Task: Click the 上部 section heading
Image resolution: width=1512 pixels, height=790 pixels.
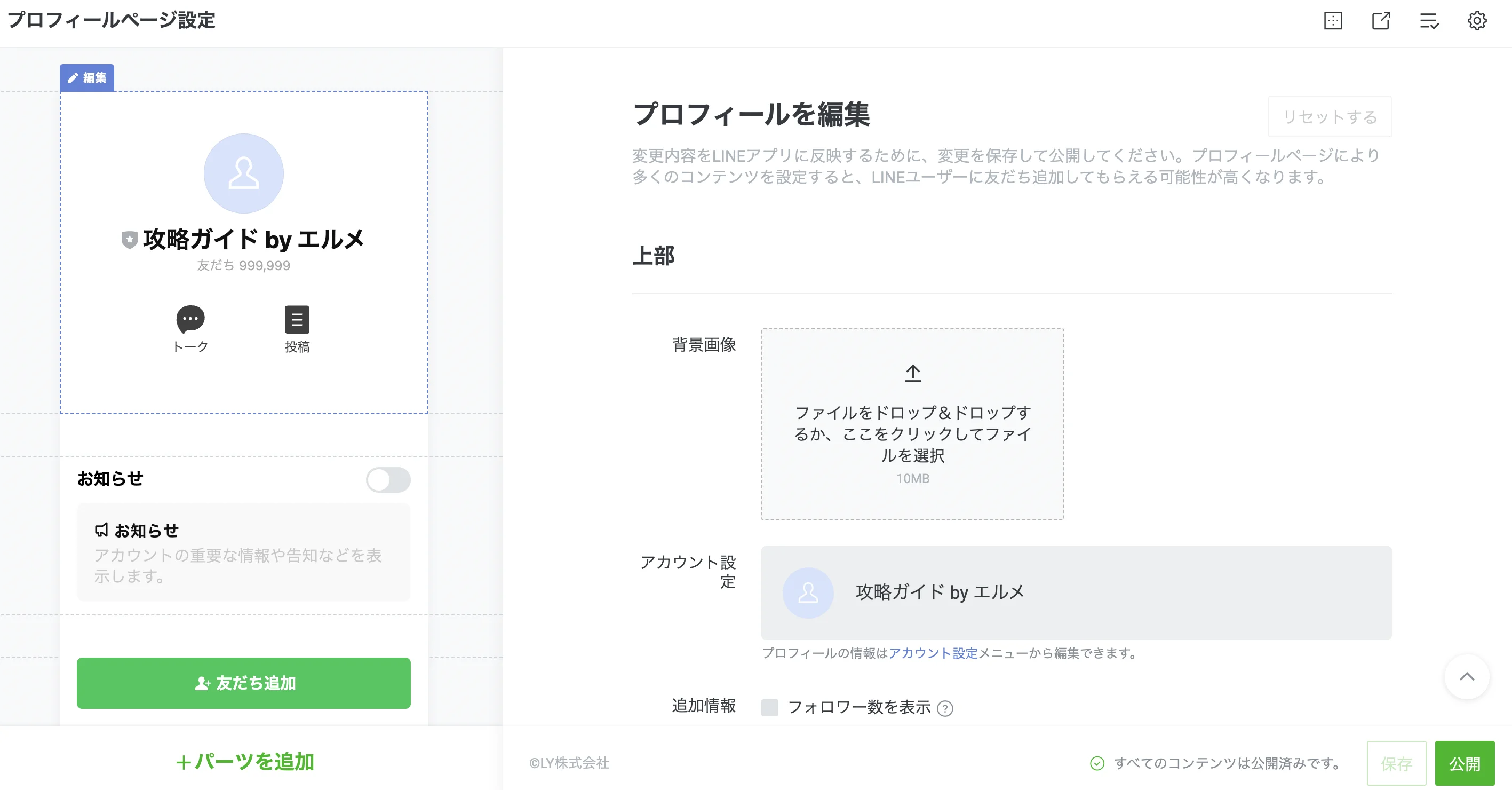Action: [x=653, y=256]
